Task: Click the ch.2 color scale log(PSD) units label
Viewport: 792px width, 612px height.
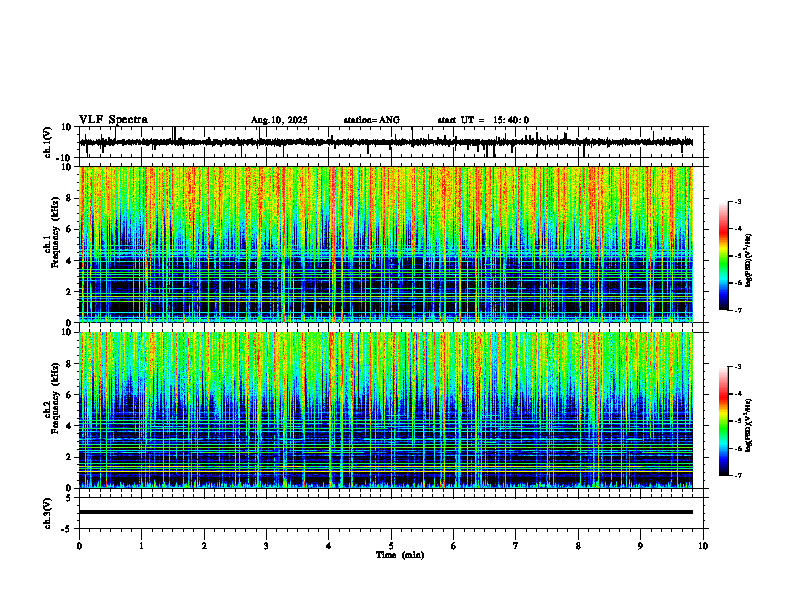Action: (749, 425)
